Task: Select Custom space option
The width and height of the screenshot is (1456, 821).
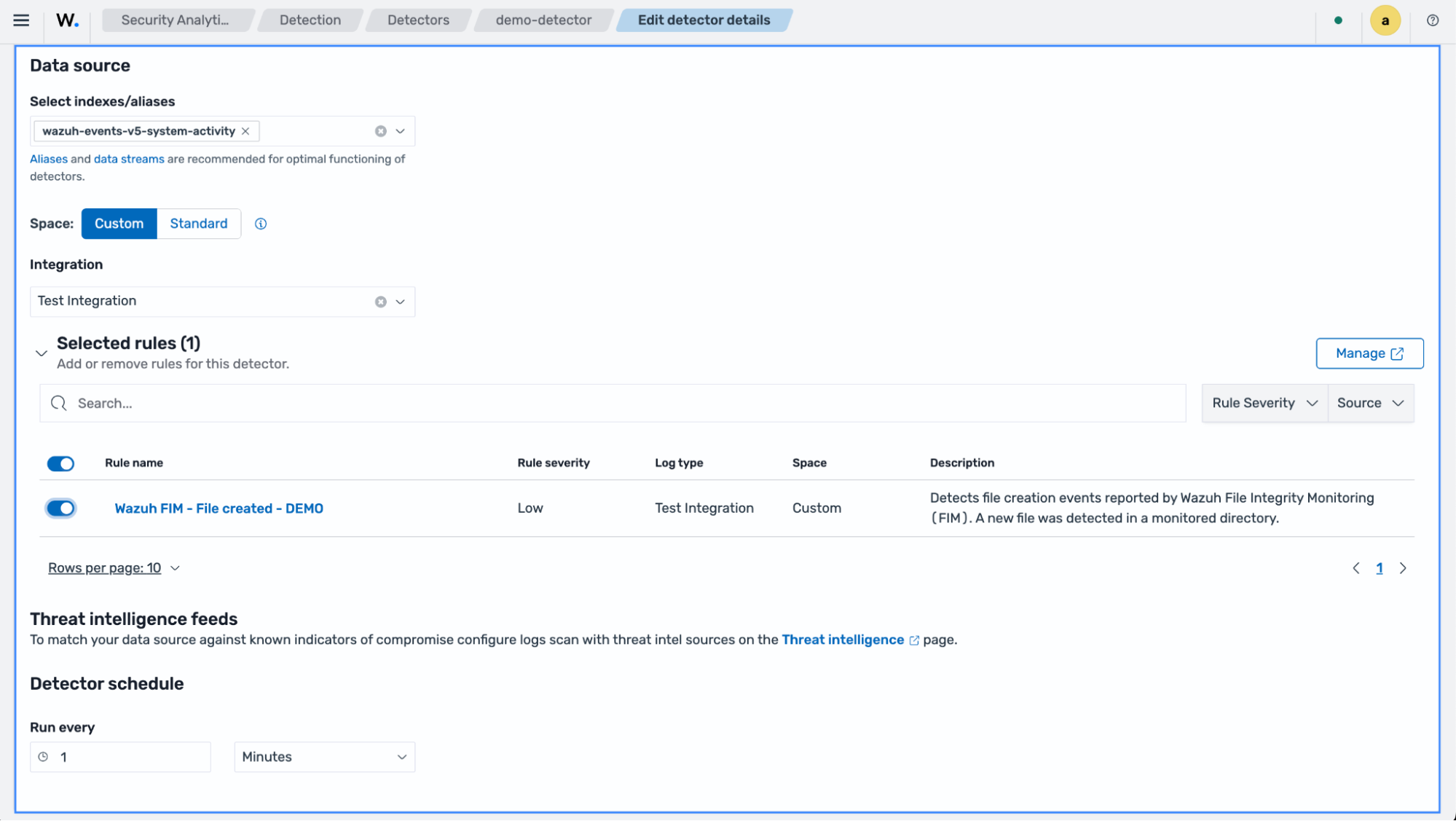Action: click(119, 224)
